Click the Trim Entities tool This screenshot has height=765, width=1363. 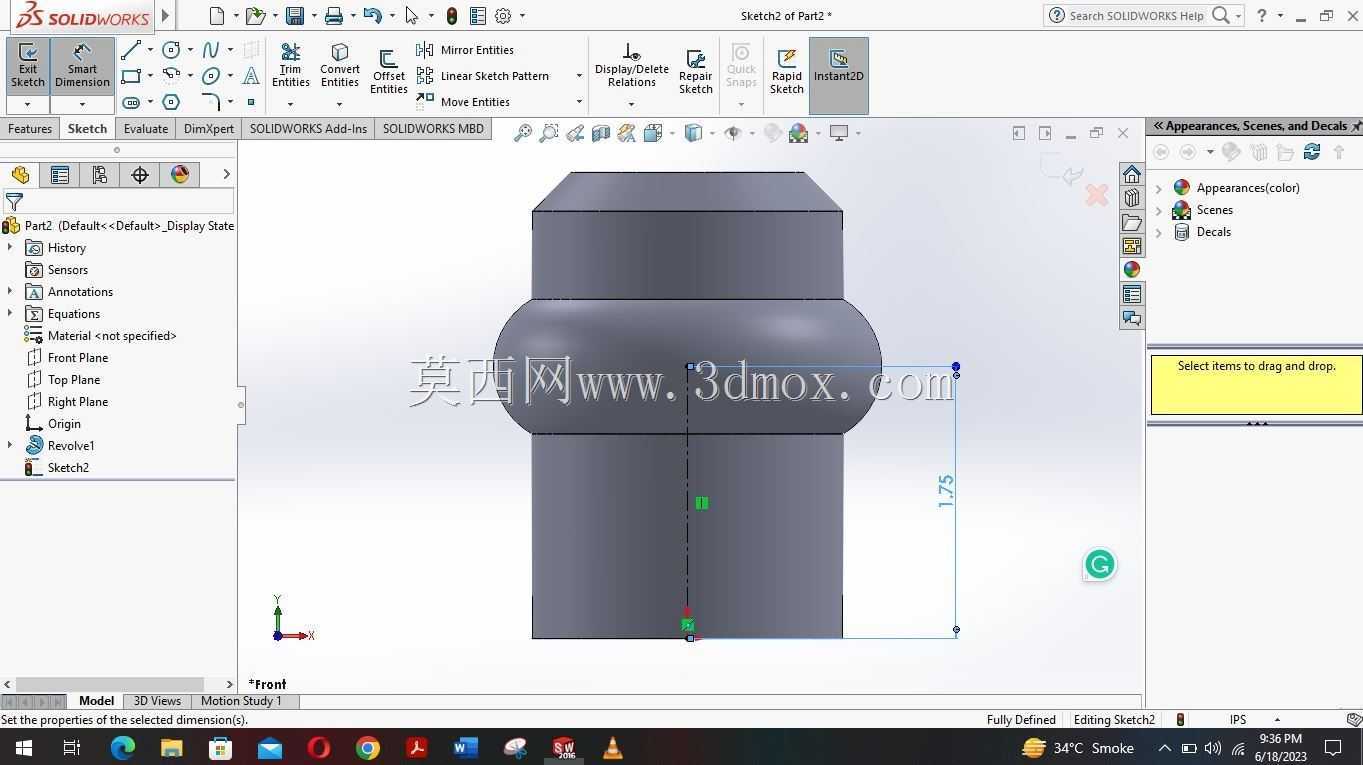[291, 66]
